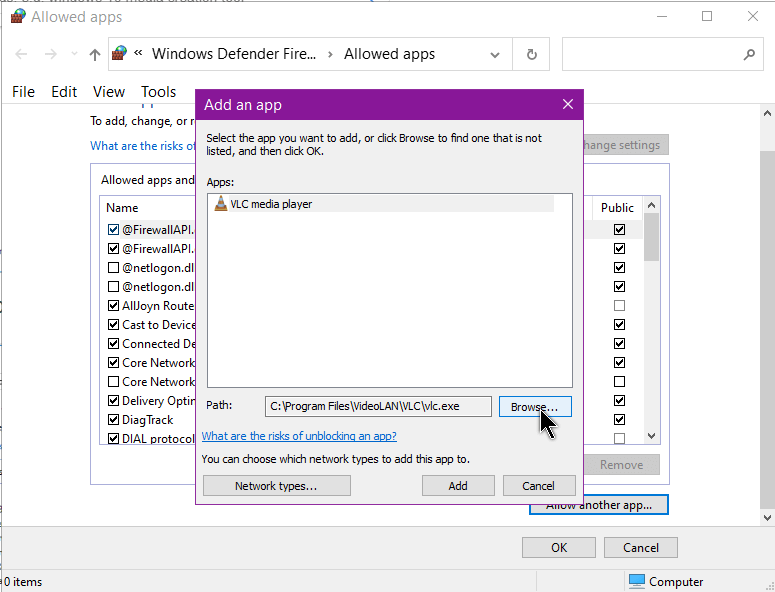
Task: Click the chevron after Windows Defender Fire...
Action: coord(330,54)
